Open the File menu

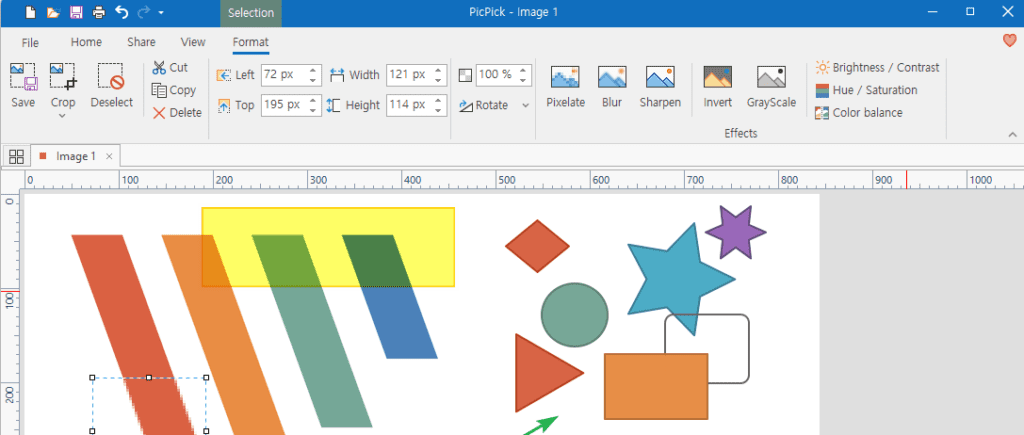[x=30, y=42]
